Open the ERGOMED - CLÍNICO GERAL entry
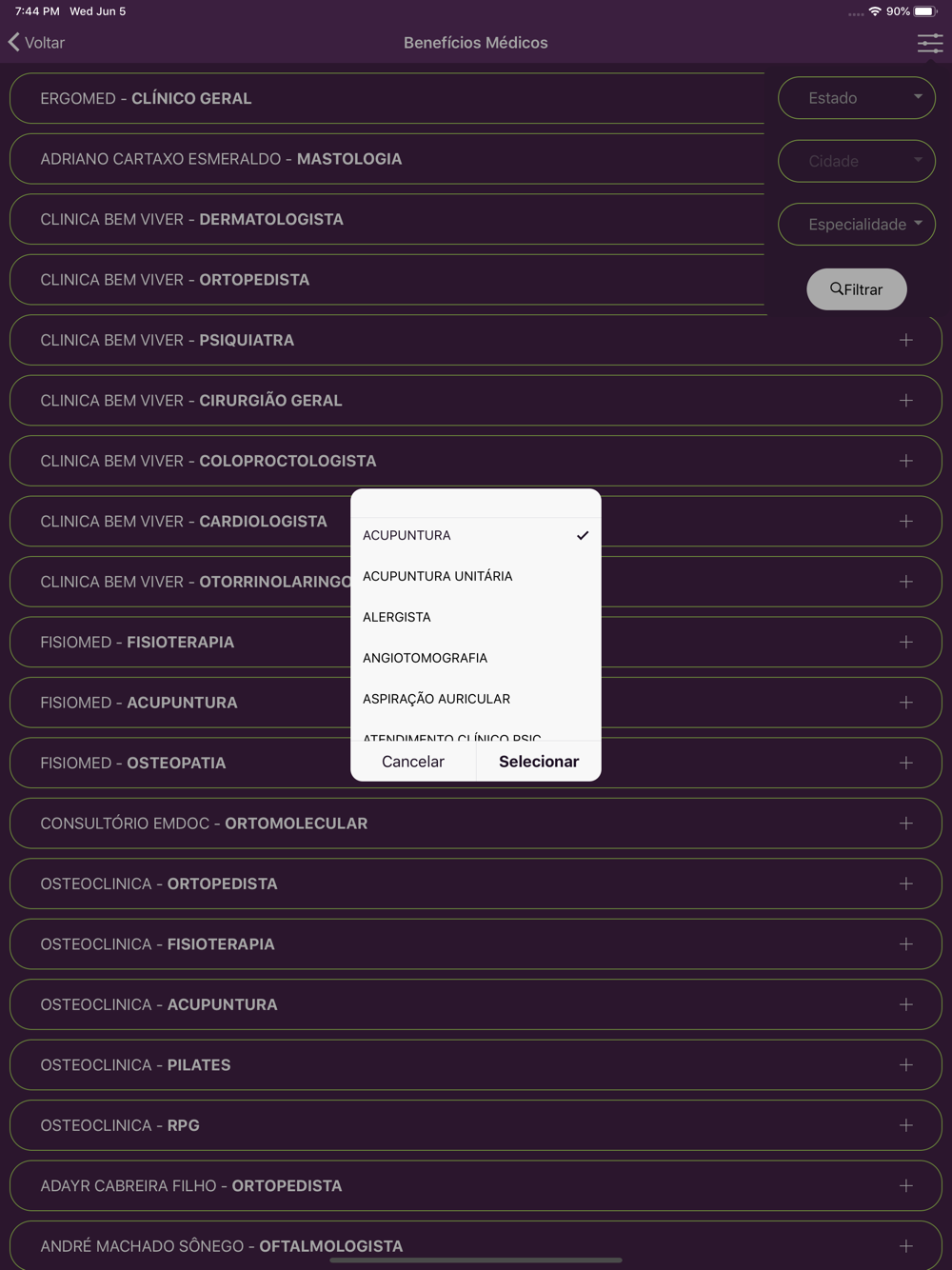 click(x=387, y=98)
